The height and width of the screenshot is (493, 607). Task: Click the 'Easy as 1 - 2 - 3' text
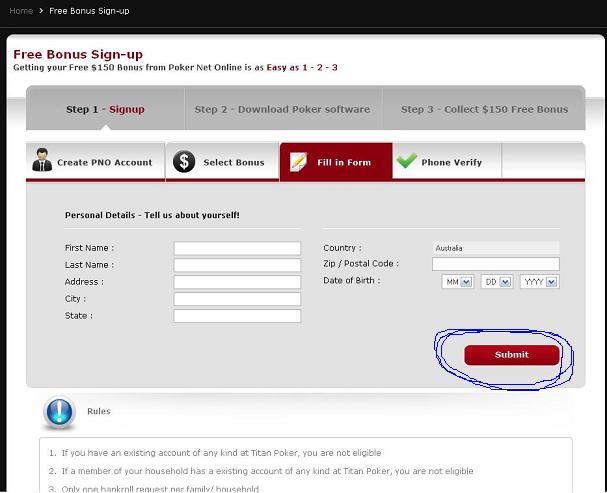point(302,67)
